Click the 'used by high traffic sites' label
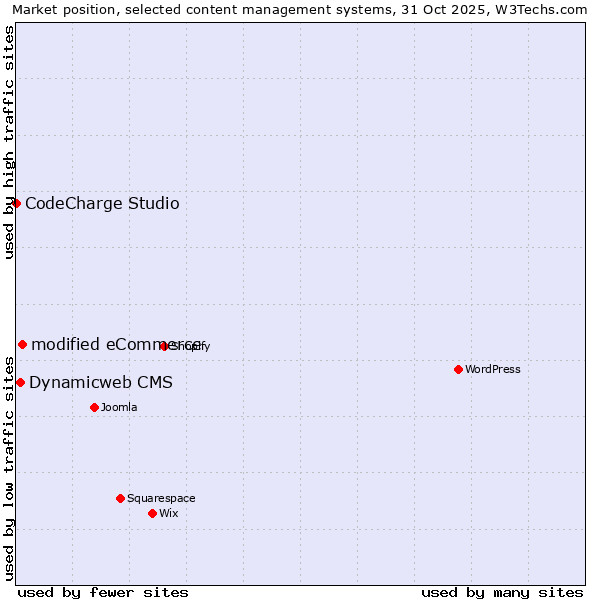This screenshot has height=600, width=600. 9,142
